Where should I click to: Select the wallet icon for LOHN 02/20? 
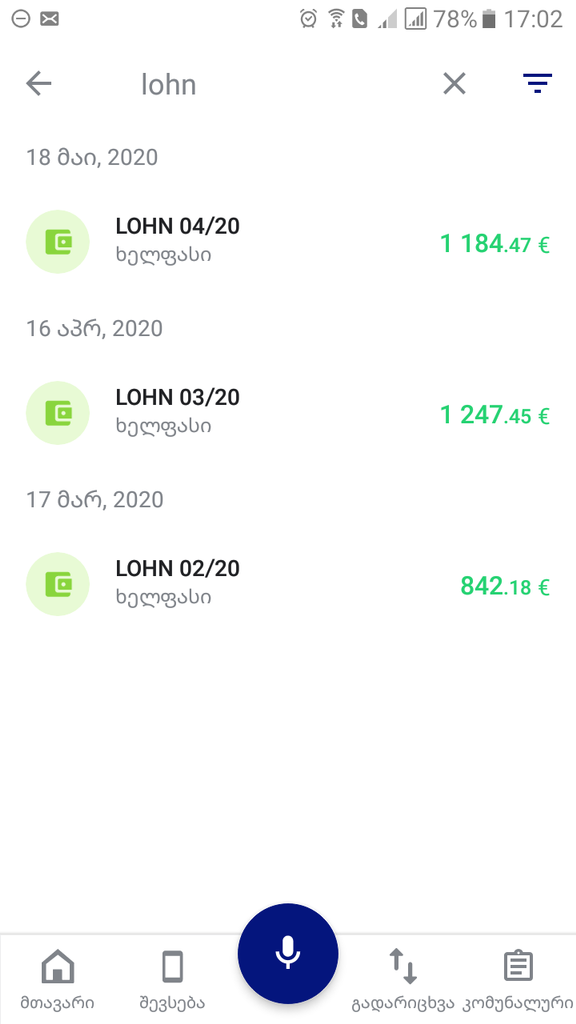pos(57,584)
